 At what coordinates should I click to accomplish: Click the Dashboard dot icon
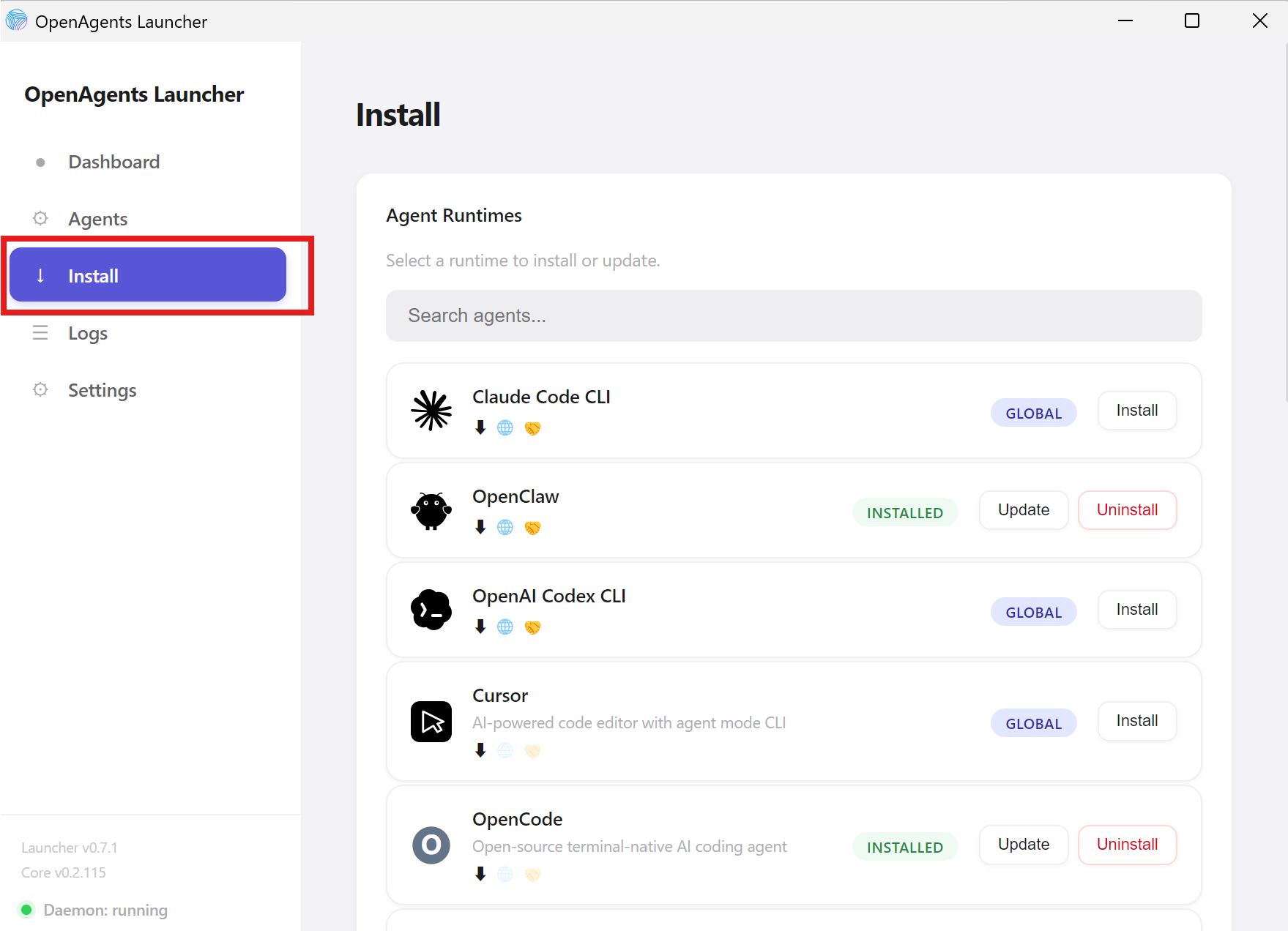(40, 162)
